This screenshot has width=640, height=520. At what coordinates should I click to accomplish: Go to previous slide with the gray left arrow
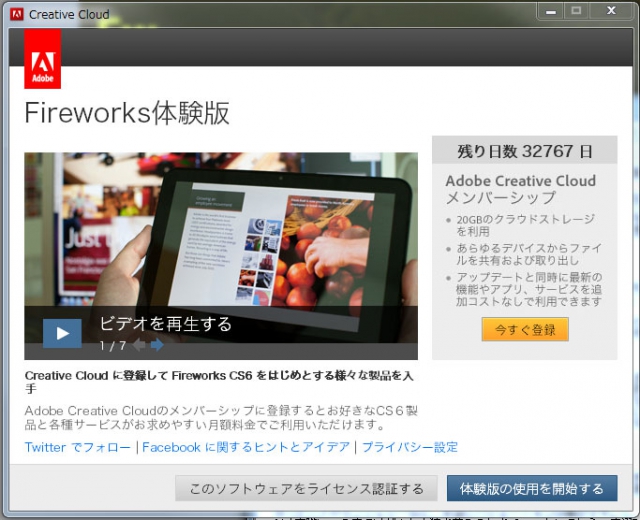pos(139,345)
